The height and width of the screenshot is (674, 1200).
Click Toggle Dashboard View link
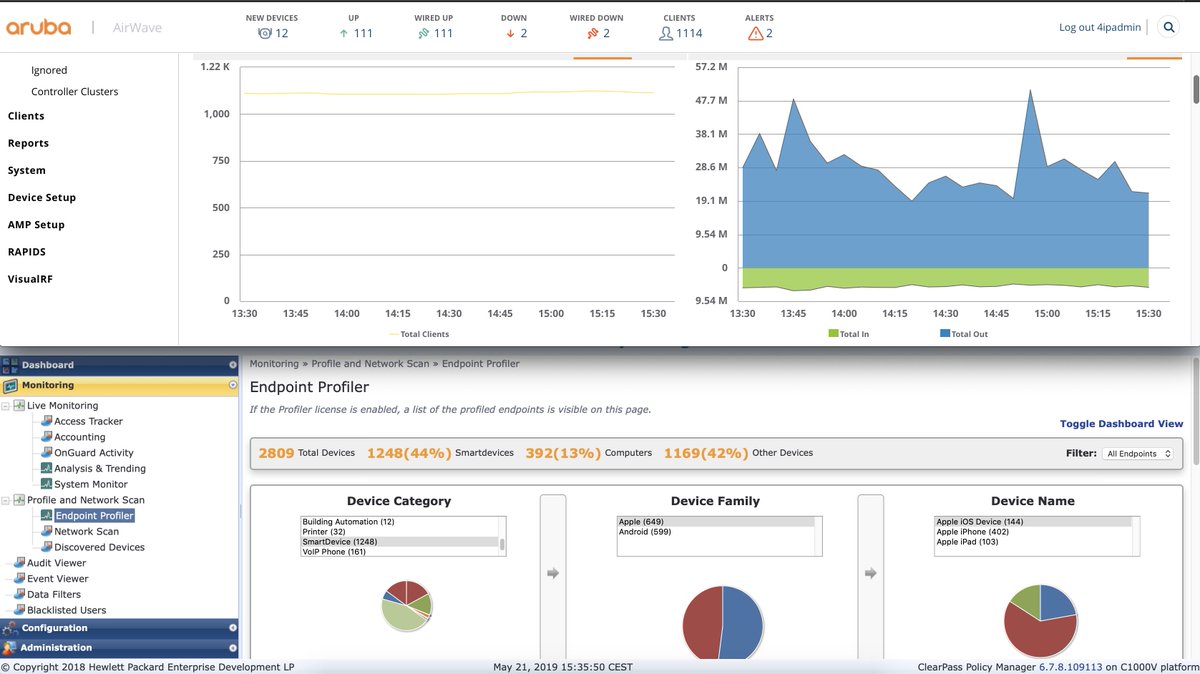point(1121,424)
